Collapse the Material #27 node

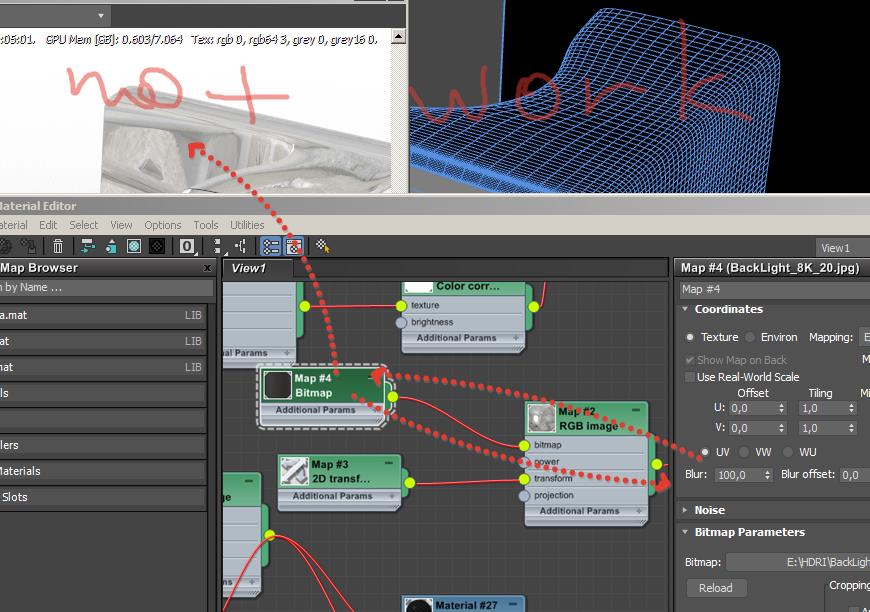513,604
